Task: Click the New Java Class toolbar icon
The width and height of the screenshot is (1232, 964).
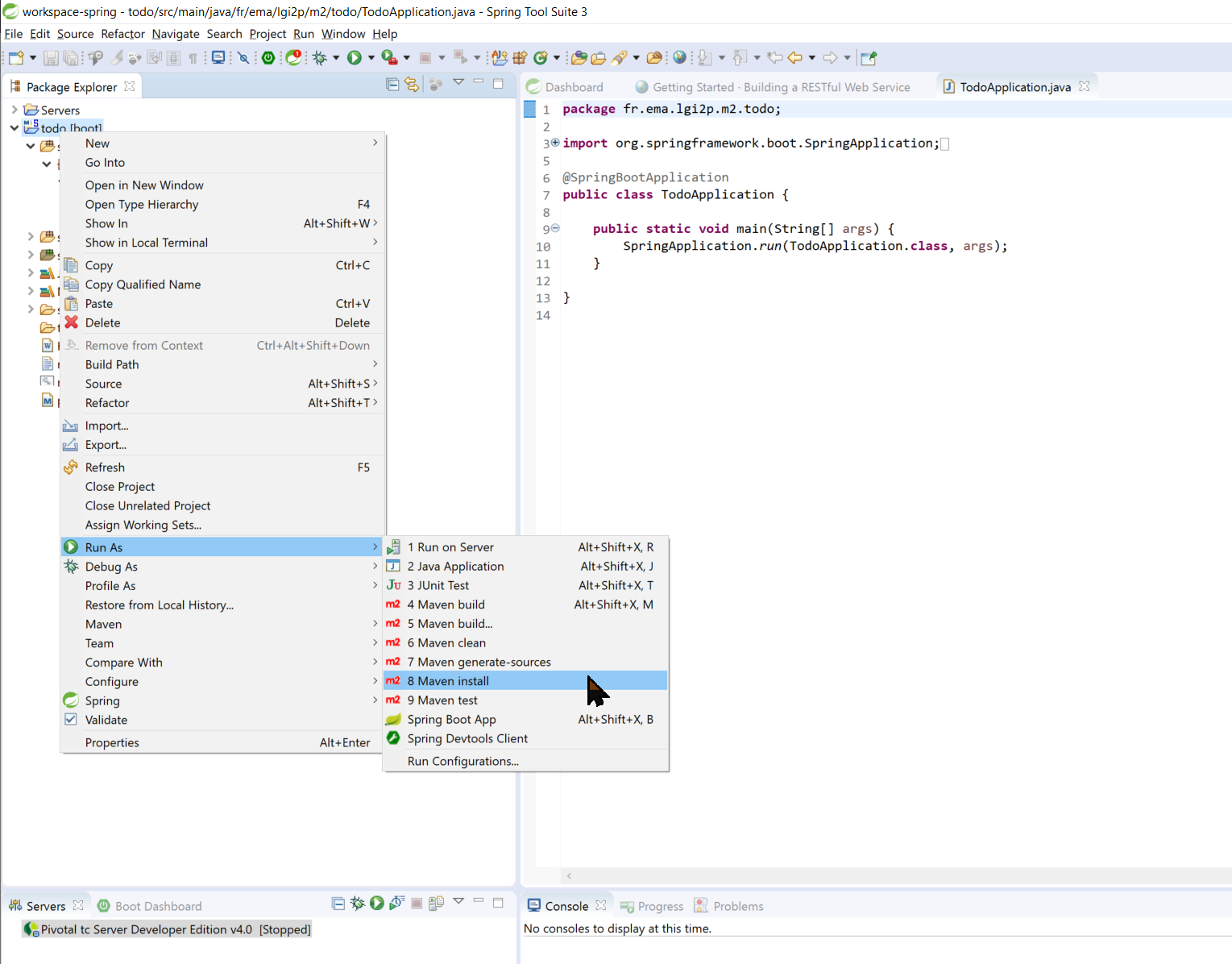Action: click(x=541, y=58)
